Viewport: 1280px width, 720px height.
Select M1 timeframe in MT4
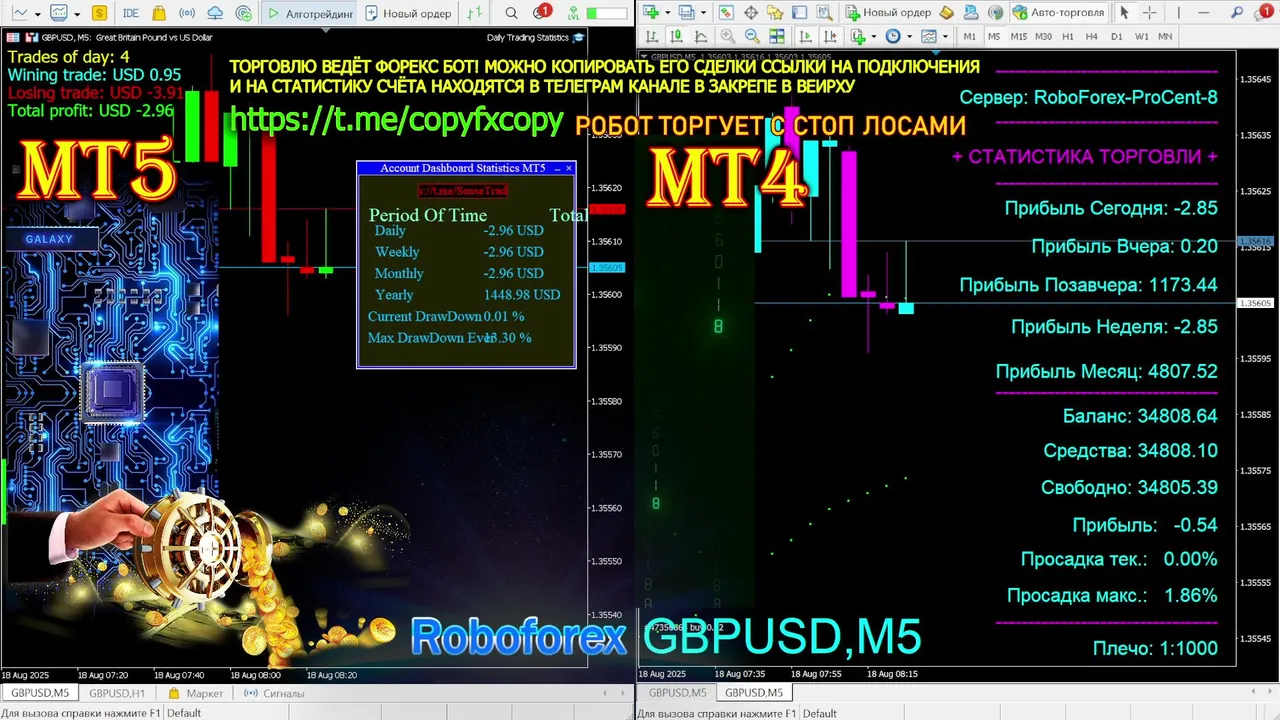click(x=969, y=36)
